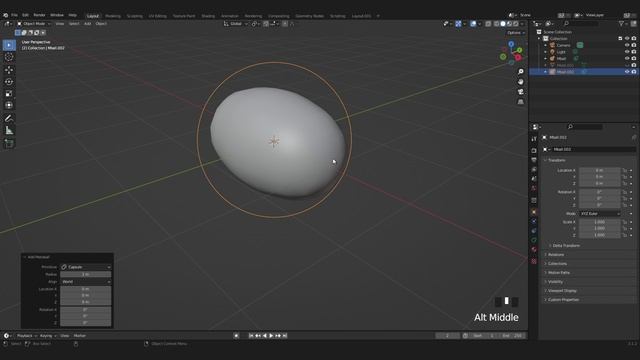Switch perspective/orthographic grid icon
Viewport: 640px width, 360px height.
click(x=520, y=102)
